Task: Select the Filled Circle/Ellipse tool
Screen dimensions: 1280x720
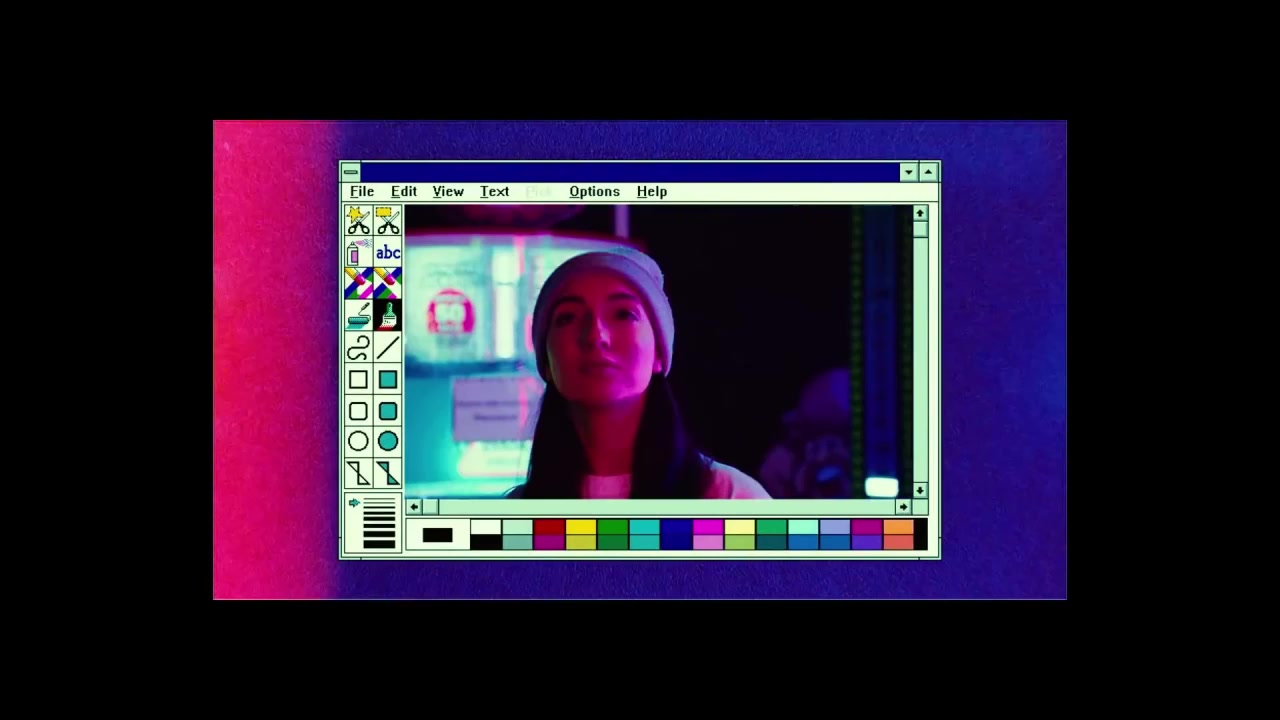Action: [x=388, y=442]
